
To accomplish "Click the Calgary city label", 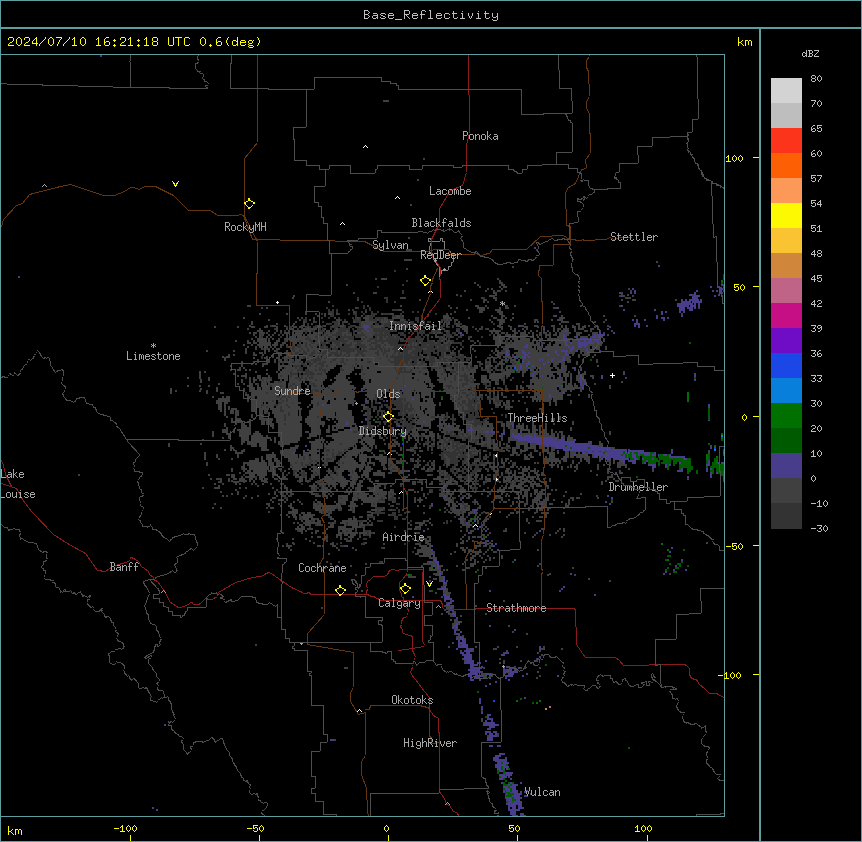I will [399, 603].
